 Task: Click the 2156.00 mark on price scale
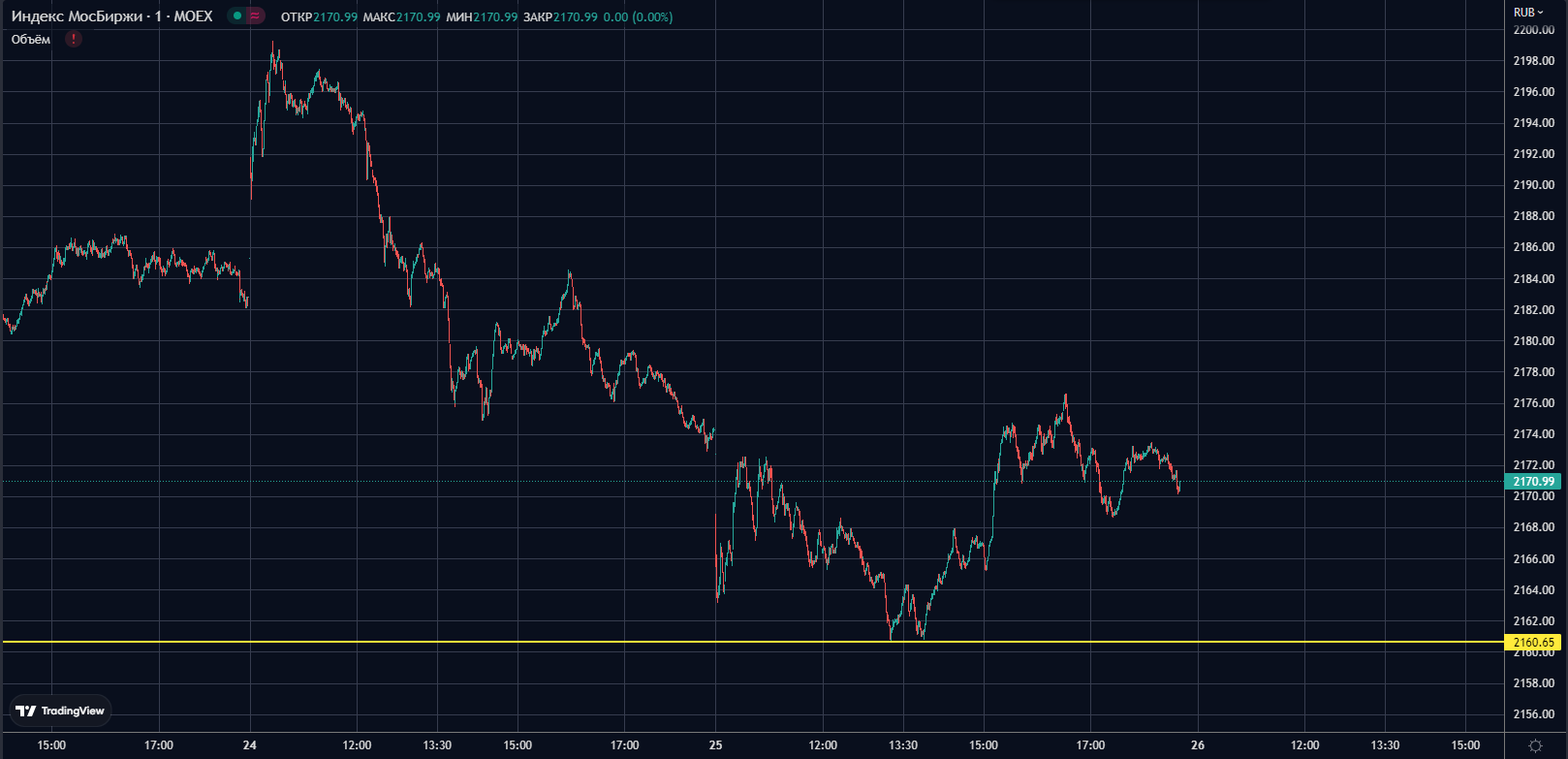coord(1533,714)
